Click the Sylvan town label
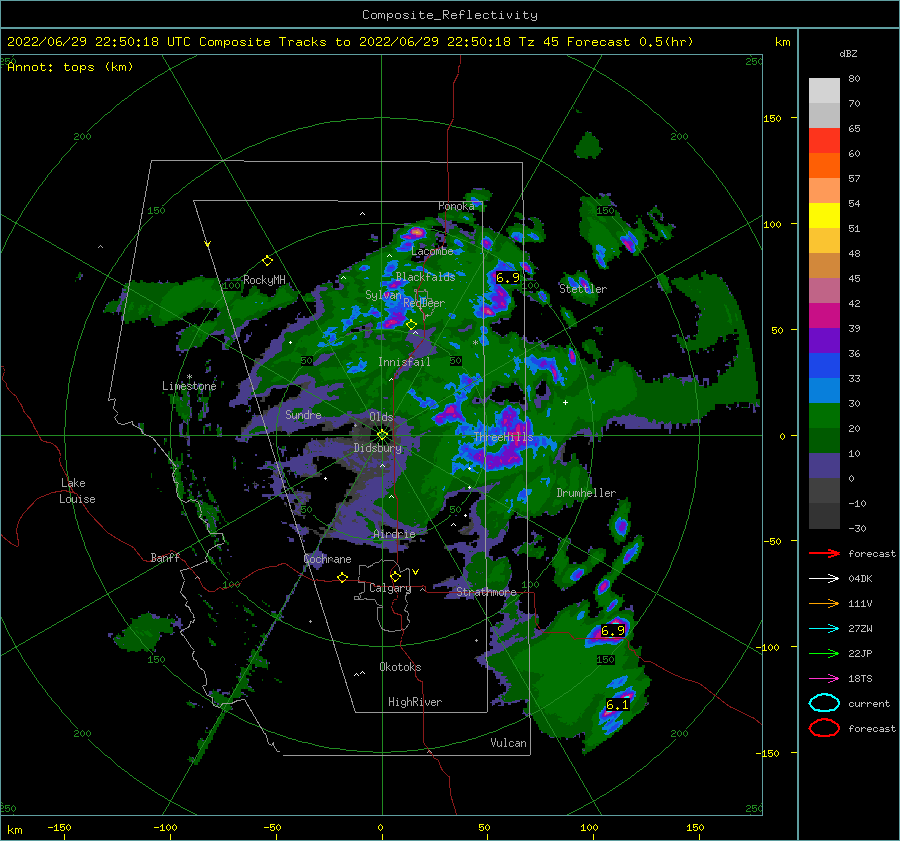Screen dimensions: 900x841 click(383, 295)
